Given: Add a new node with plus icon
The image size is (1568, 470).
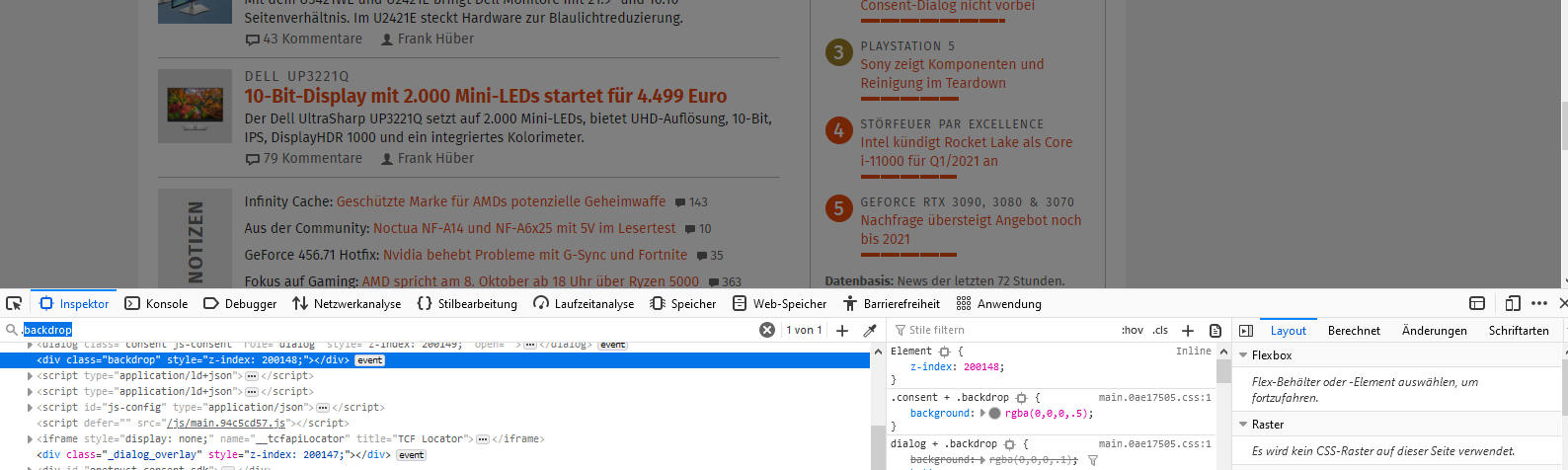Looking at the screenshot, I should 842,330.
